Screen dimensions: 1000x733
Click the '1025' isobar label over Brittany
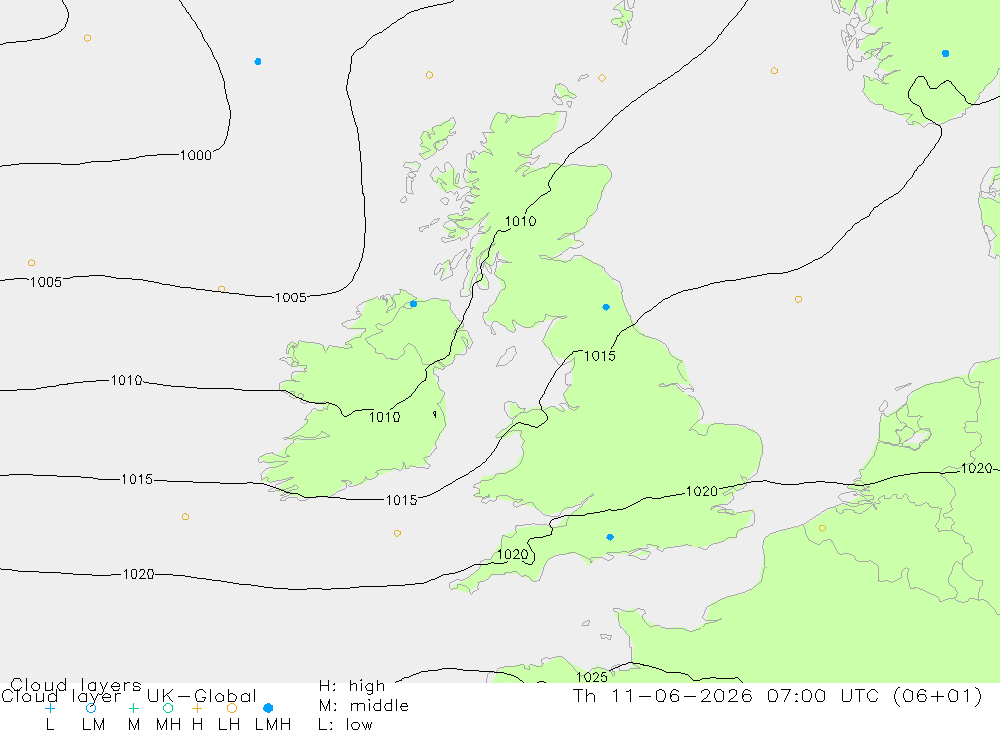coord(592,677)
